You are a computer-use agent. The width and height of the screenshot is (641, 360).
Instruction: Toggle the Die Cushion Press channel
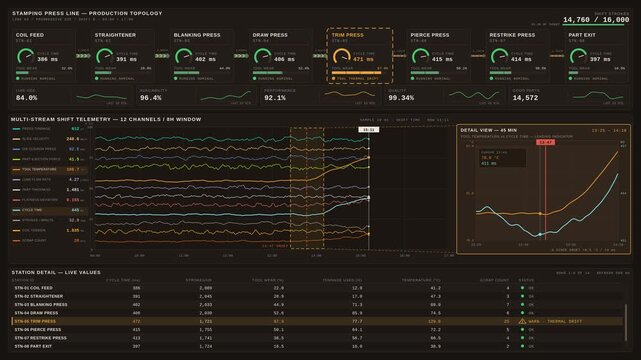pos(49,149)
